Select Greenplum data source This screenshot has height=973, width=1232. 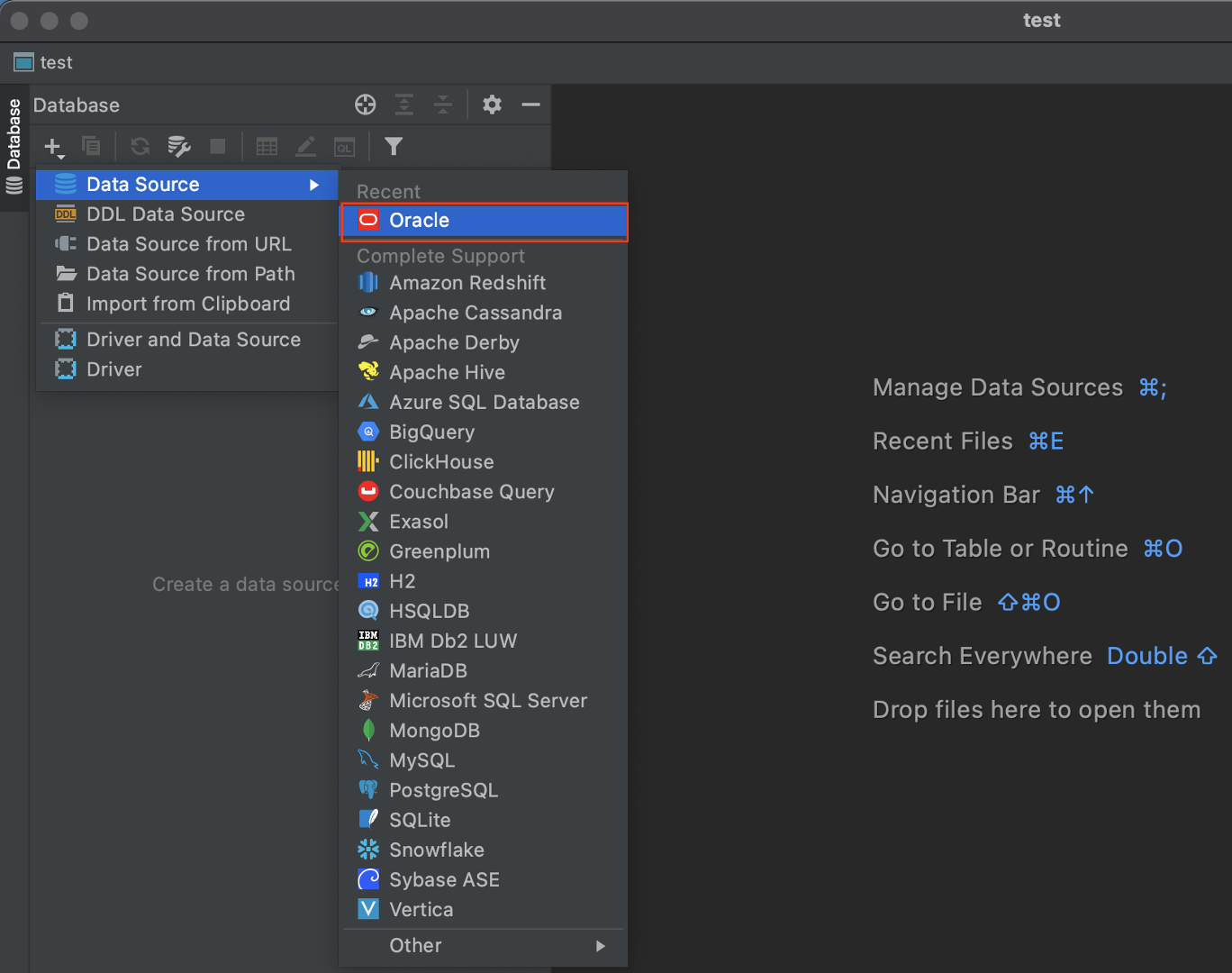click(x=484, y=551)
